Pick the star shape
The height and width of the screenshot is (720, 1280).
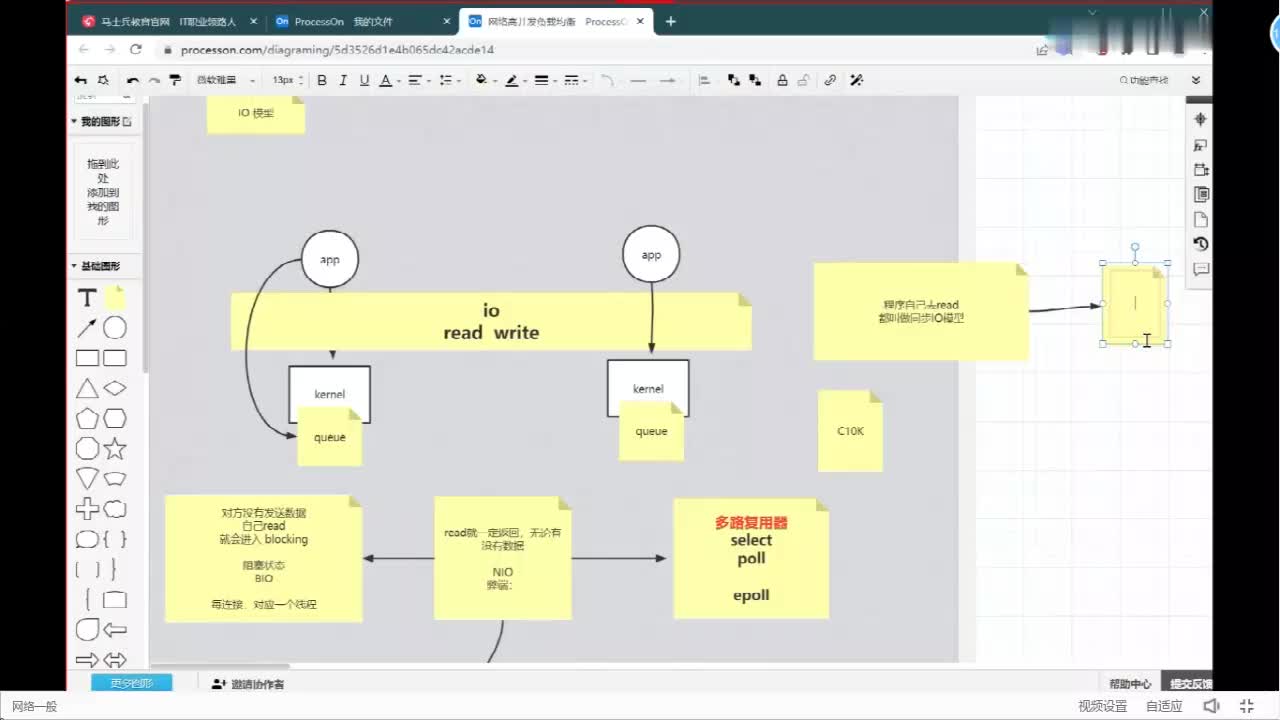pyautogui.click(x=115, y=449)
